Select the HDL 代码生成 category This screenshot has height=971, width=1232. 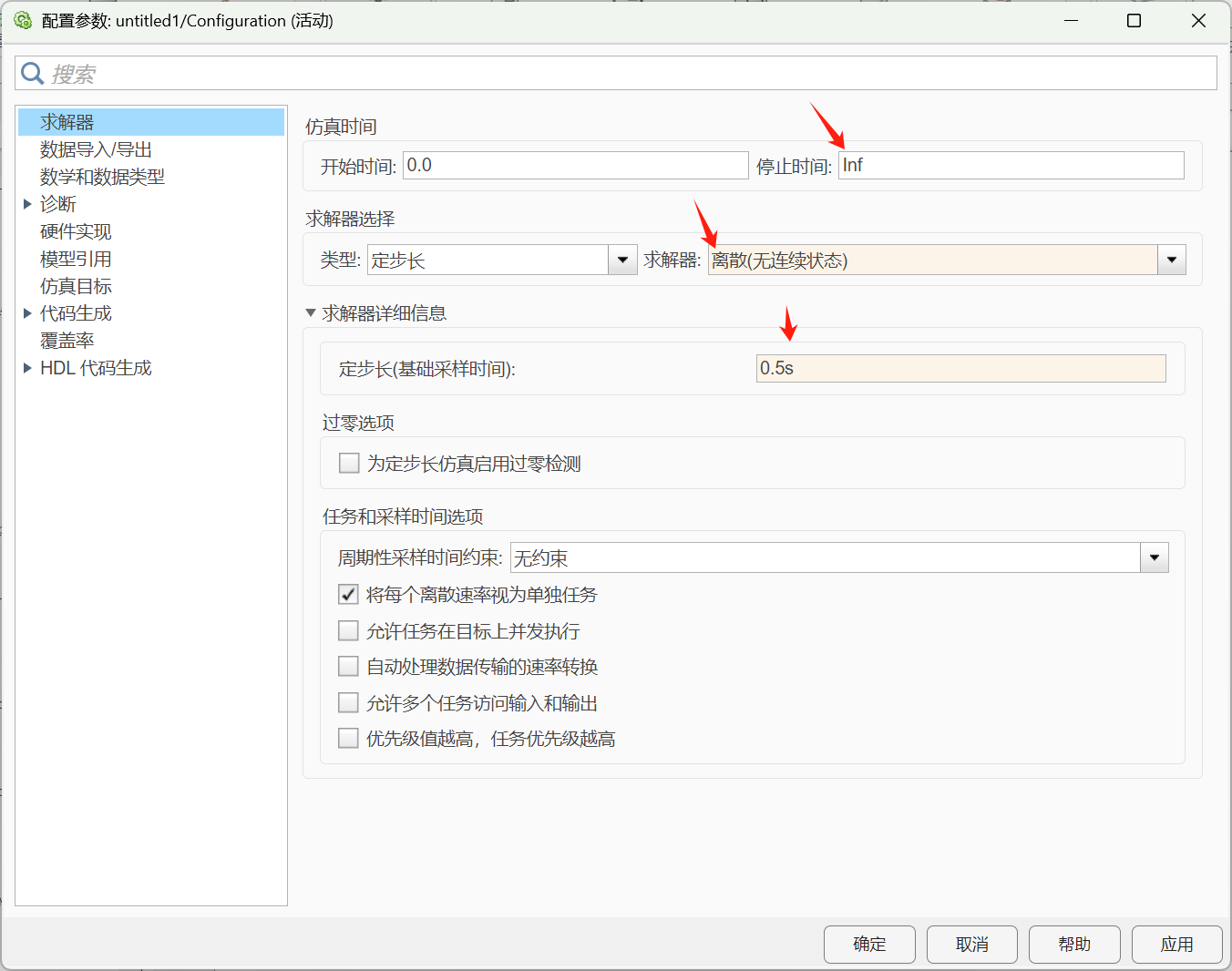coord(96,368)
